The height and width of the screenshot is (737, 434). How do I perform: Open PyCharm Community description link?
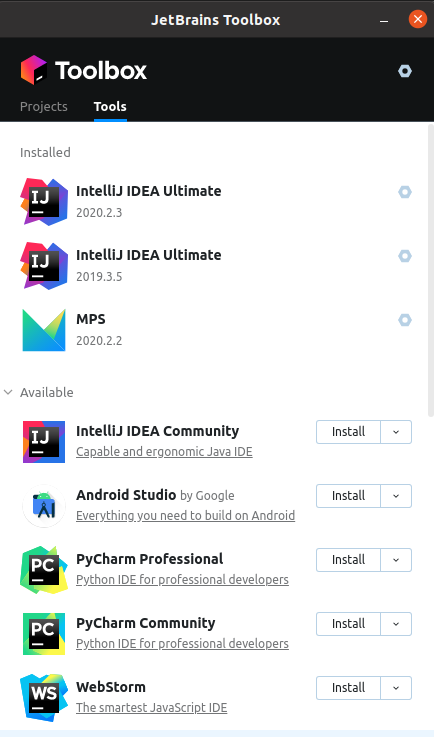182,643
